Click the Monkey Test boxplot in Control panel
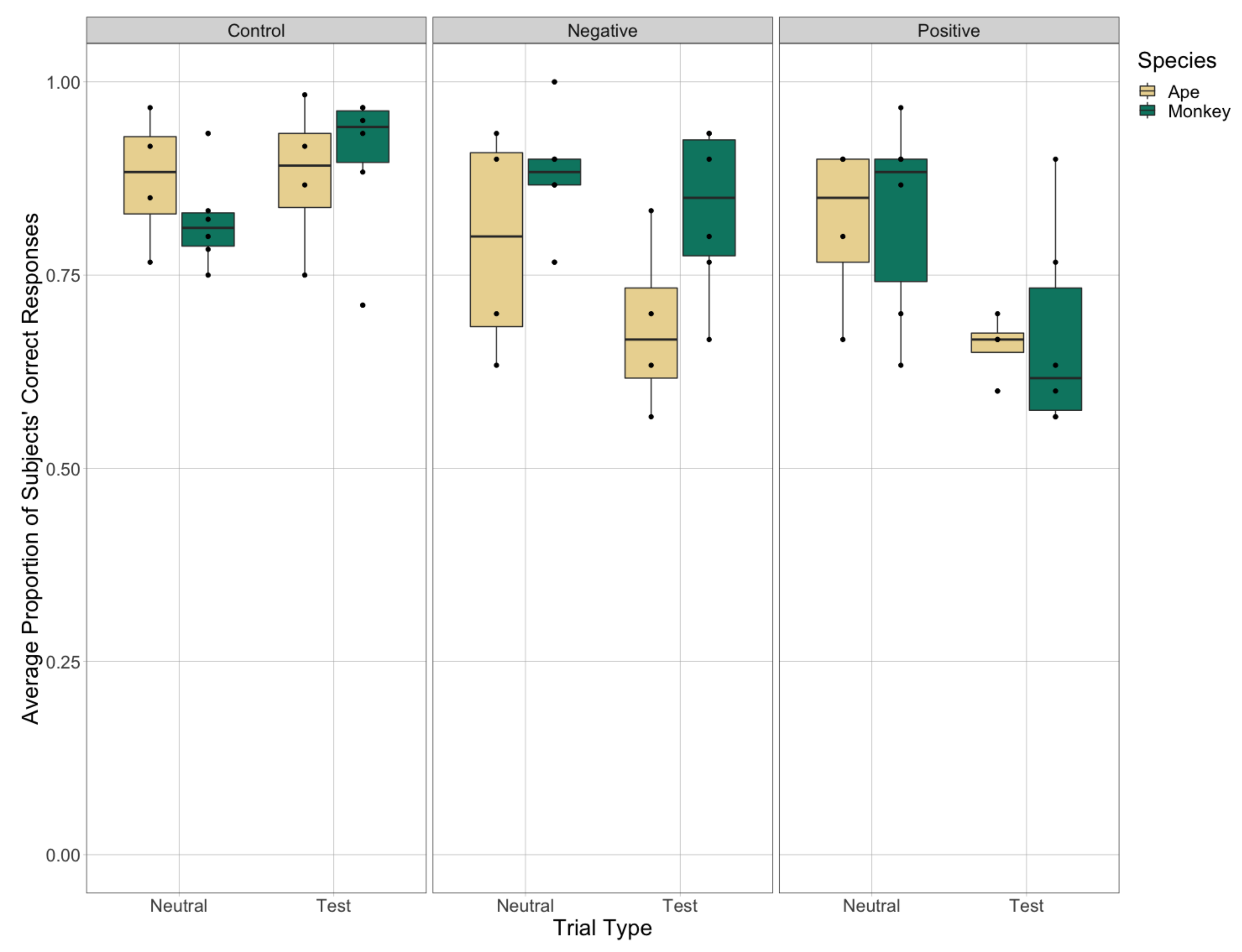Screen dimensions: 1242x952 (x=363, y=136)
